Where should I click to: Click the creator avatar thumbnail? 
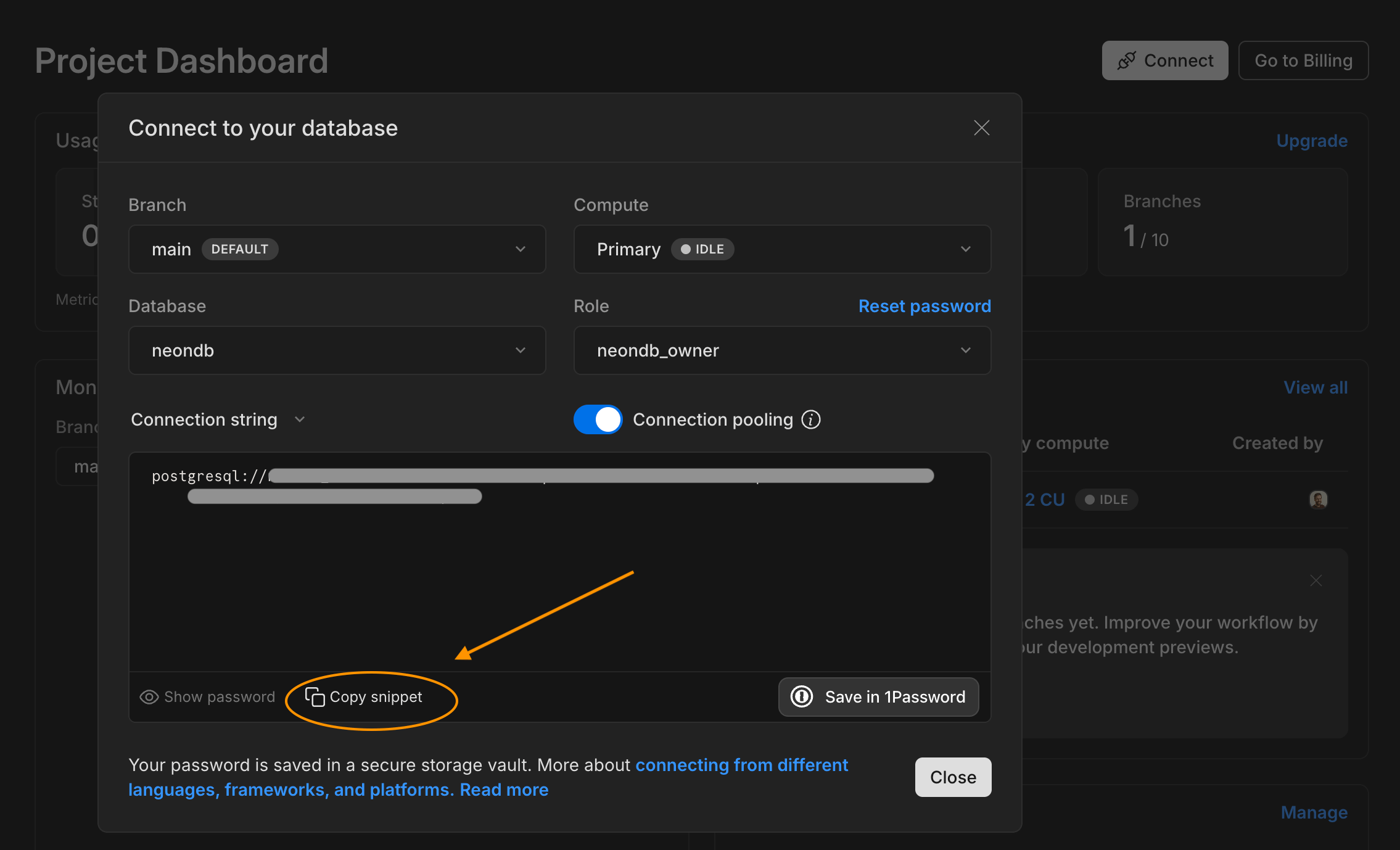coord(1318,499)
